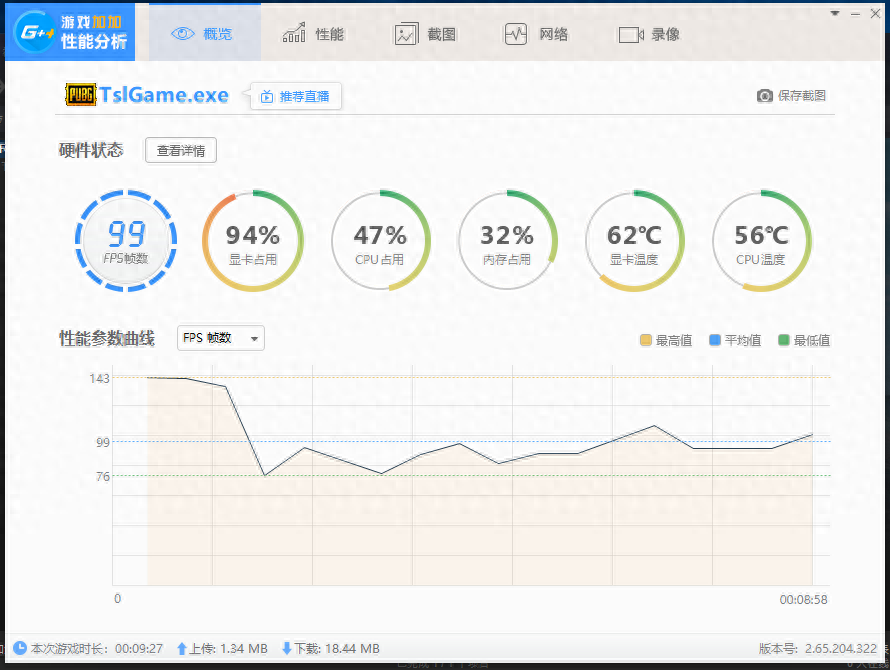Click the clock icon for 本次游戏时长
Image resolution: width=890 pixels, height=670 pixels.
(x=20, y=648)
